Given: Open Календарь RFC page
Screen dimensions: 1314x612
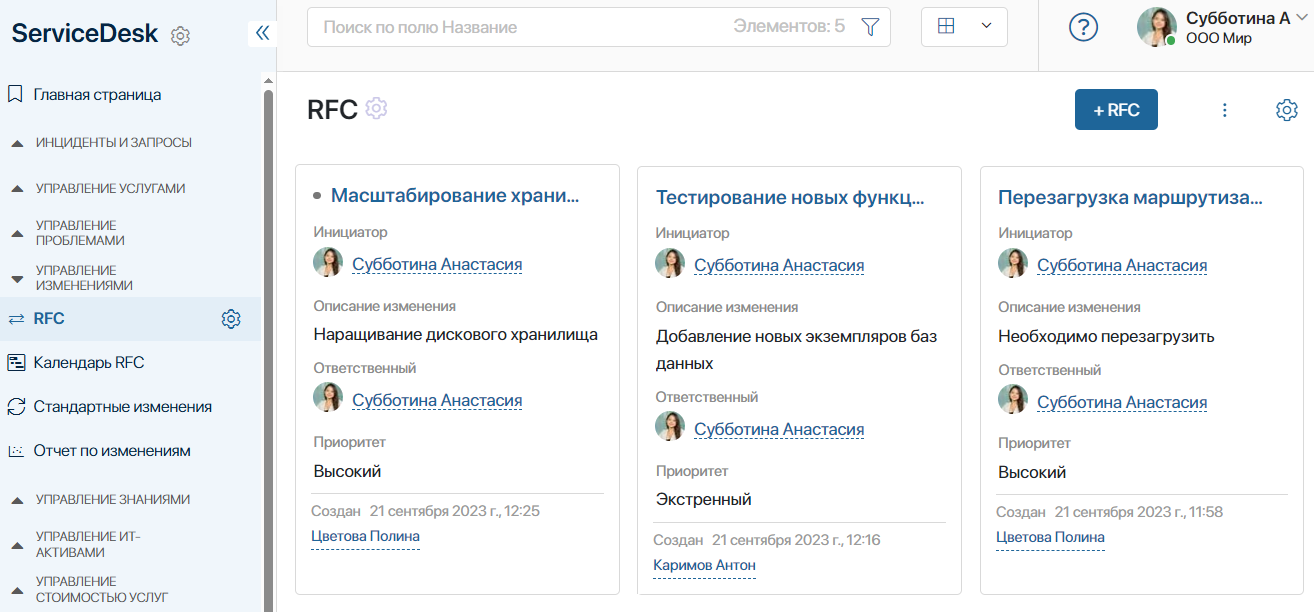Looking at the screenshot, I should coord(89,363).
